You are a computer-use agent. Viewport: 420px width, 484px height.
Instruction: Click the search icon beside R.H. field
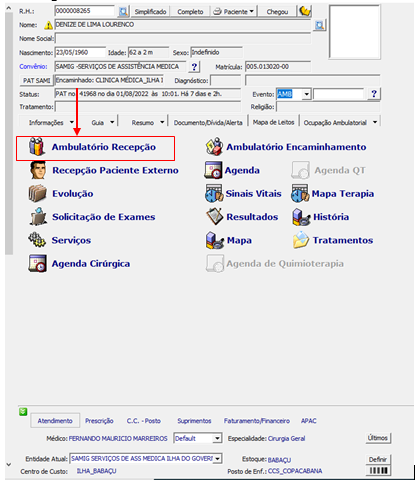click(x=123, y=12)
